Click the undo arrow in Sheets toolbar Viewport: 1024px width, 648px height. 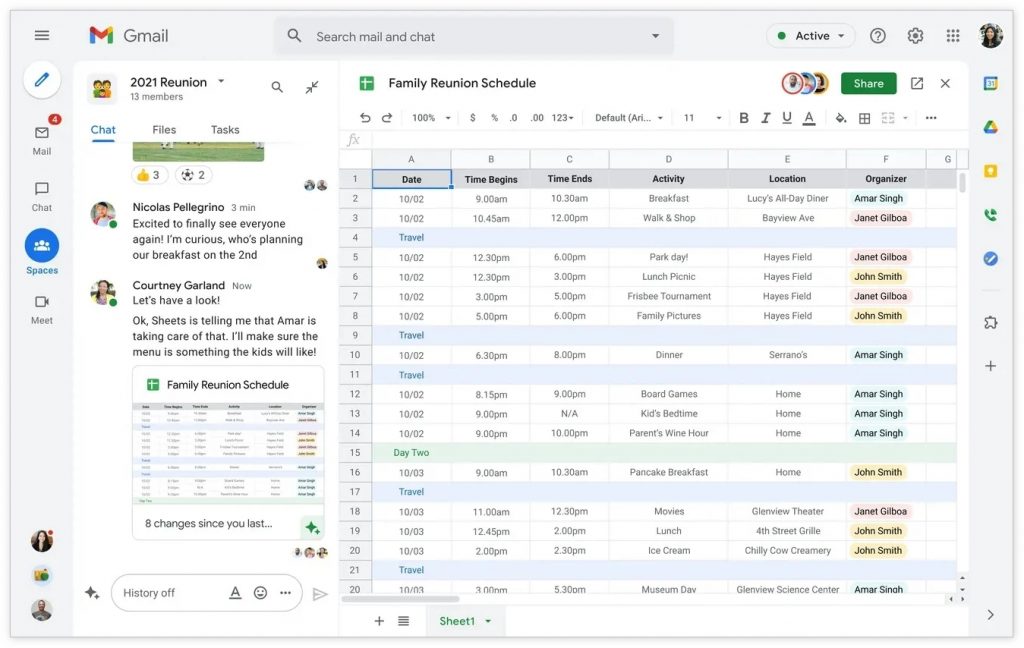click(x=365, y=118)
